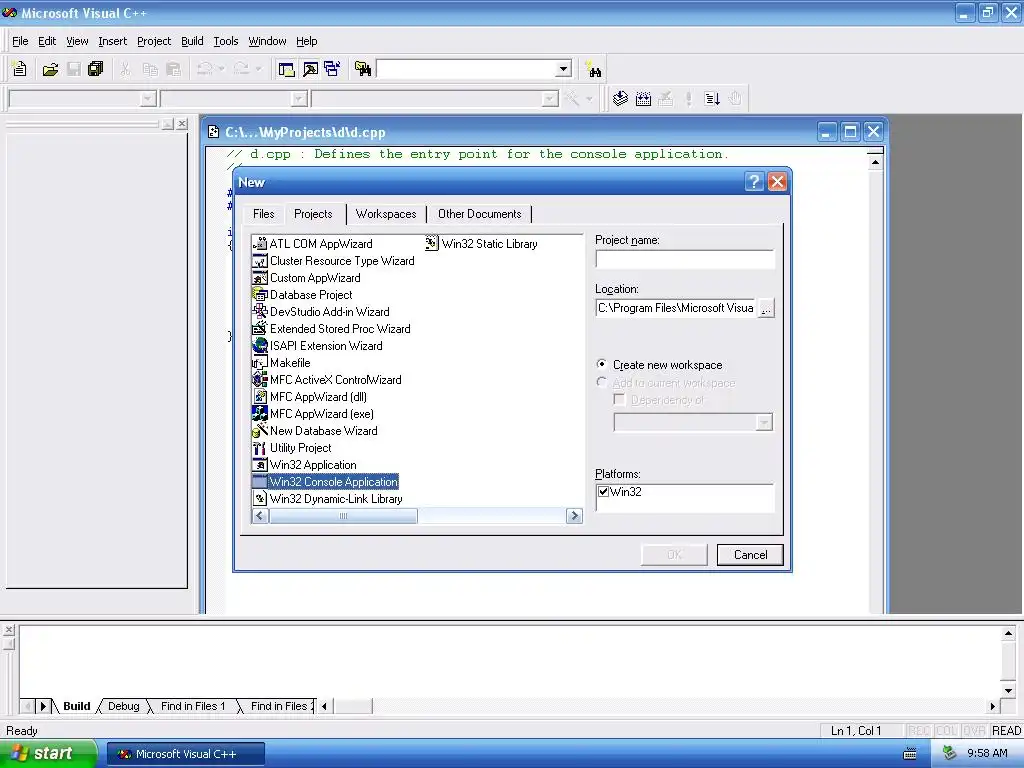The width and height of the screenshot is (1024, 768).
Task: Click the Windows Start button
Action: (48, 753)
